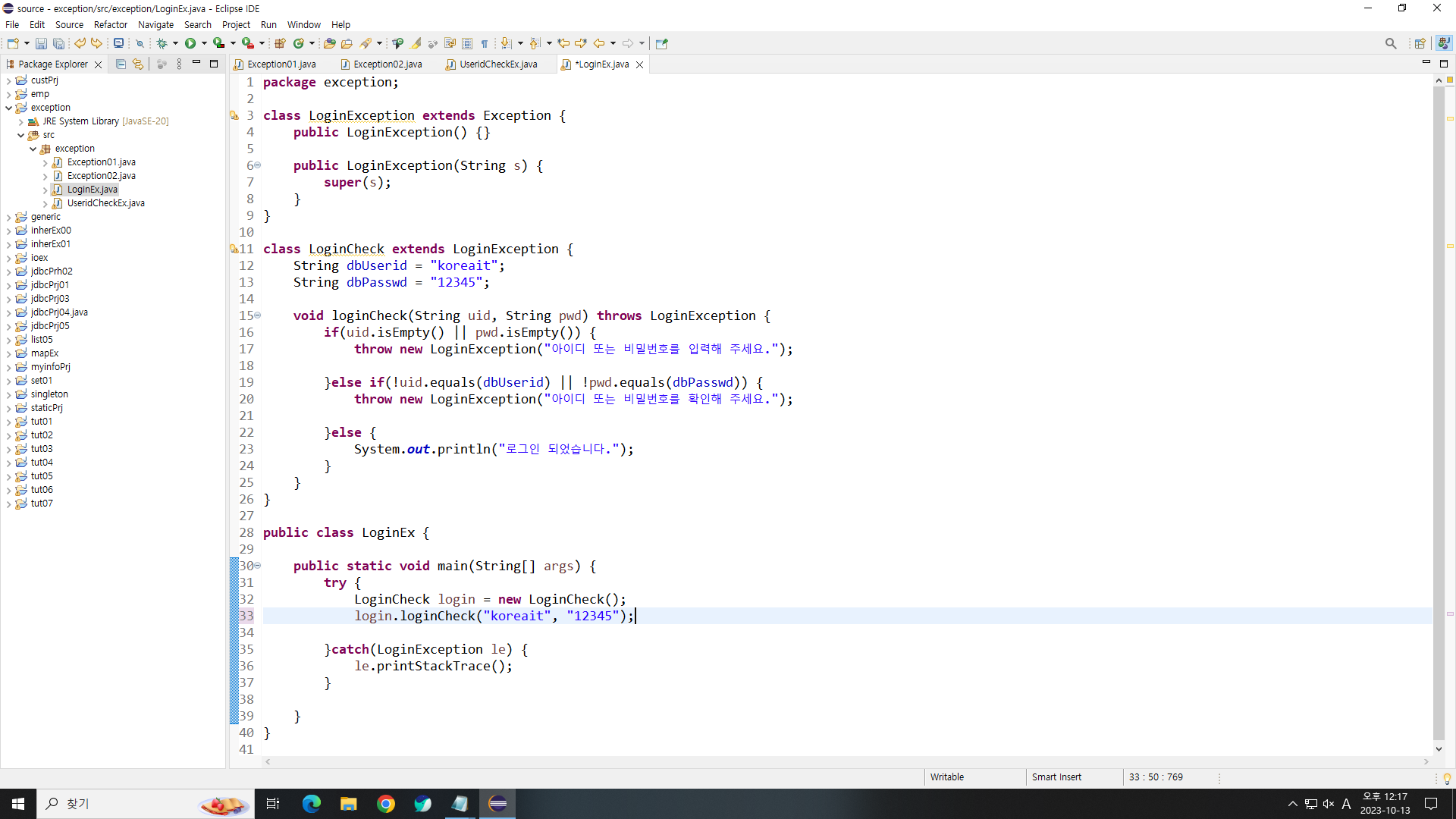Screen dimensions: 1456x819
Task: Click the toolbar search magnifier icon
Action: pyautogui.click(x=1390, y=44)
